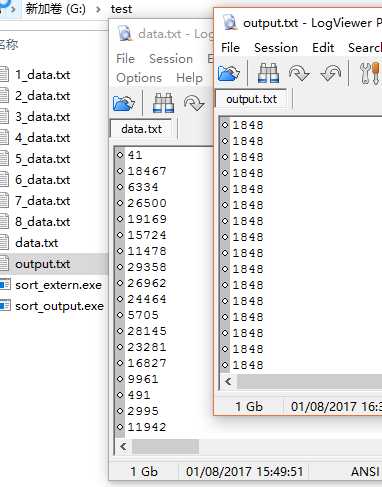Click scroll-left arrow in output.txt window
Screen dimensions: 382x487
pos(228,381)
